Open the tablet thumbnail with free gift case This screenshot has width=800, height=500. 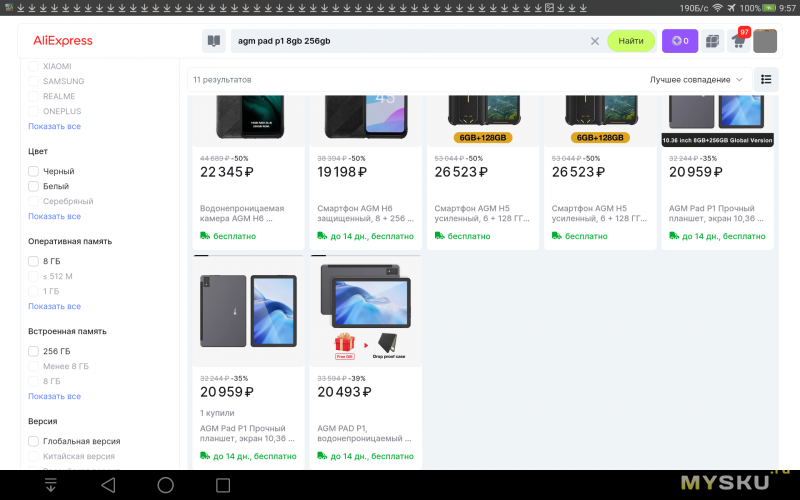(365, 311)
